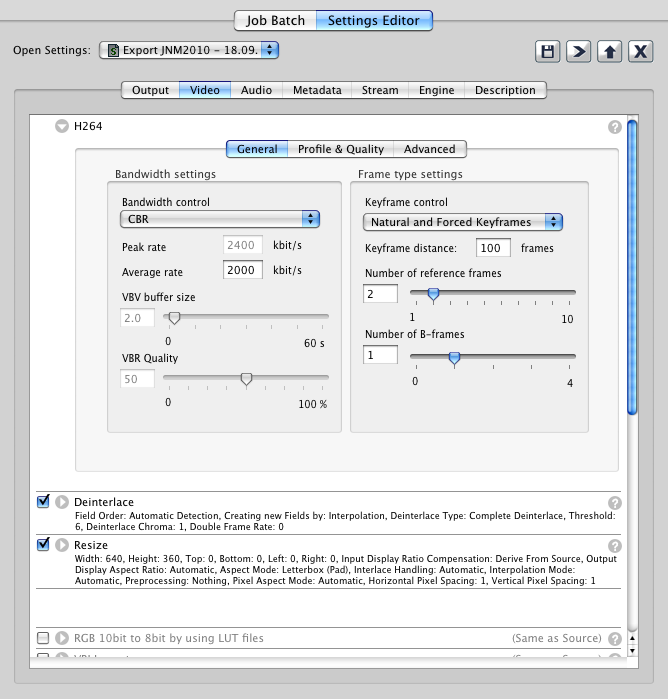Click the "(Same as Source)" label on RGB row

point(557,638)
